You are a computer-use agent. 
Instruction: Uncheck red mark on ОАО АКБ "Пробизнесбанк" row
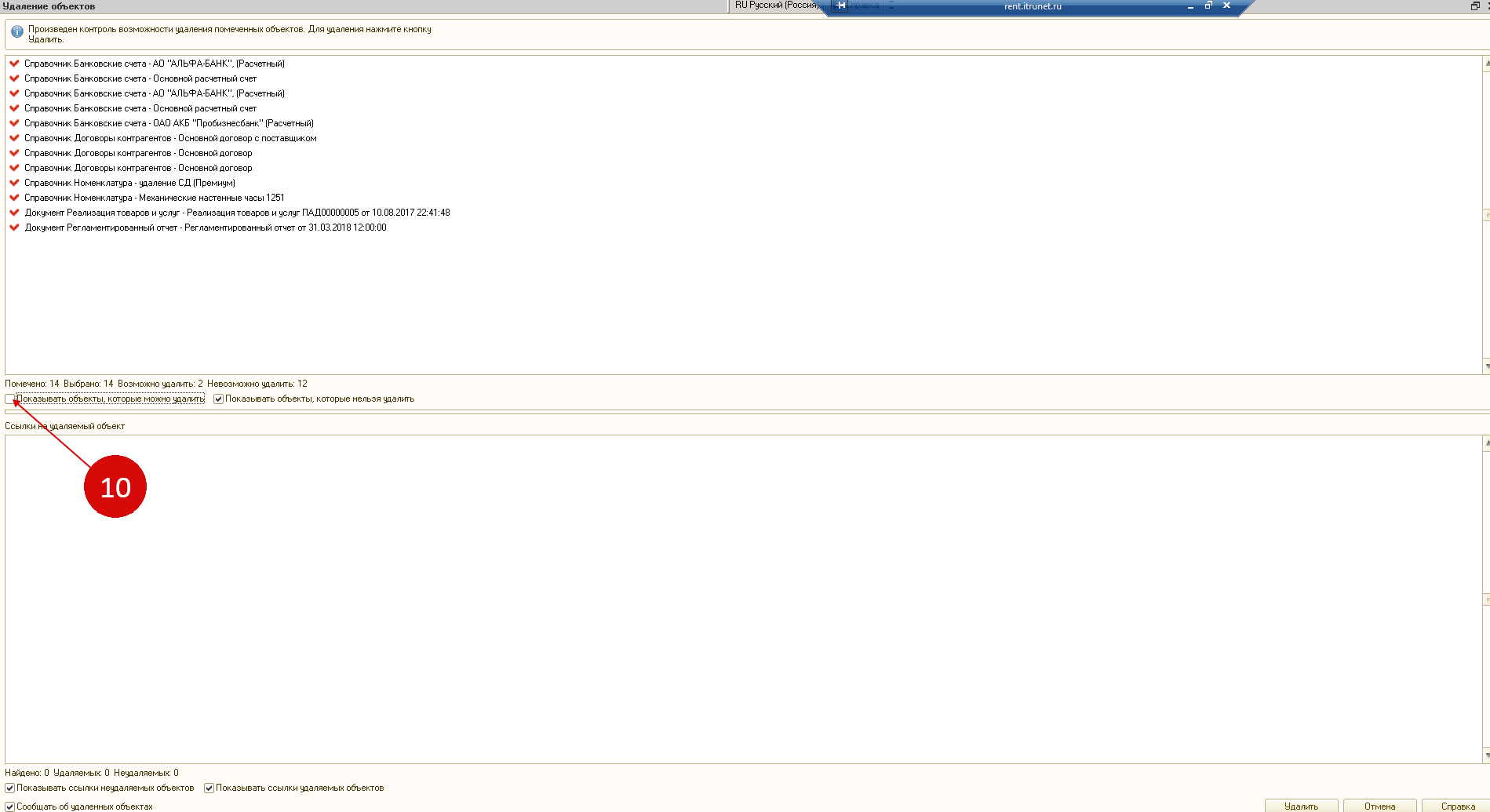coord(14,123)
